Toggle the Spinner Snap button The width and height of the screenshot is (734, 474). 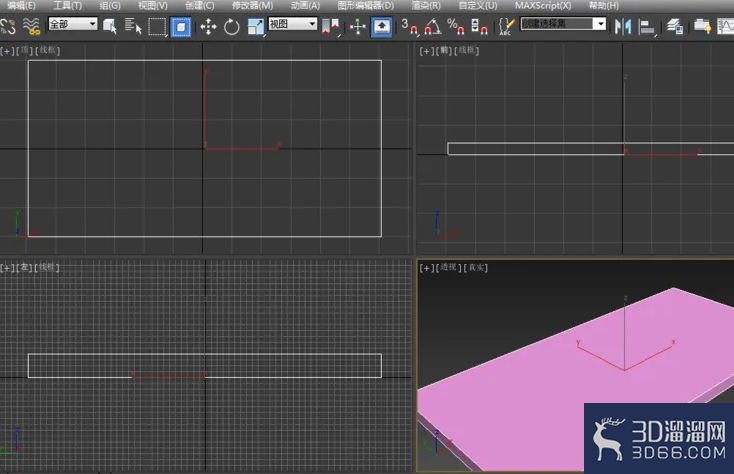pyautogui.click(x=479, y=27)
